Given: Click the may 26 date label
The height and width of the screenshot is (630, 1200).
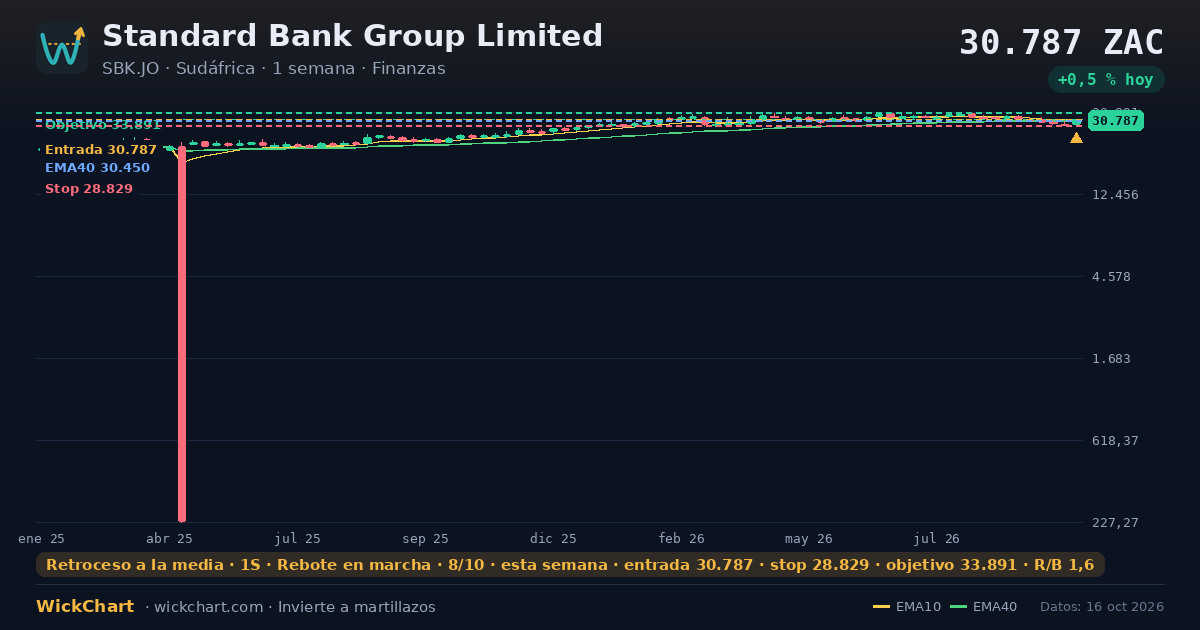Looking at the screenshot, I should click(x=809, y=539).
